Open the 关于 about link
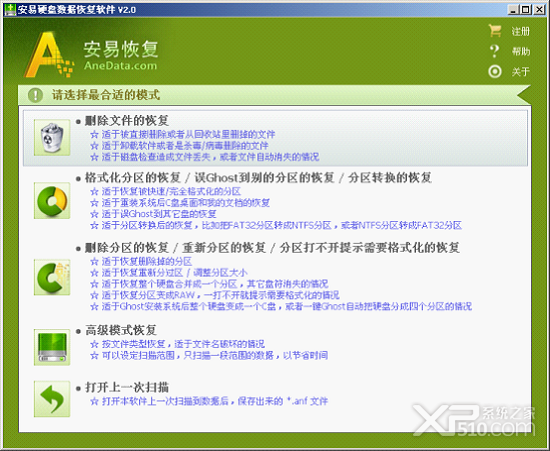Viewport: 550px width, 451px height. pyautogui.click(x=521, y=72)
